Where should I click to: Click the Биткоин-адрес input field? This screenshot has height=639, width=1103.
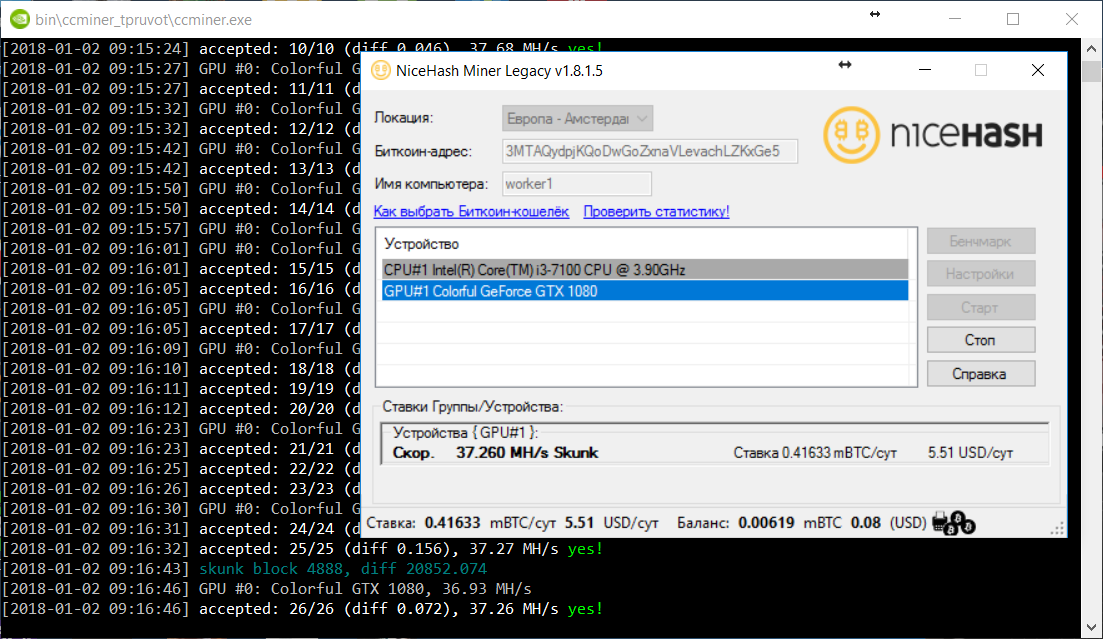click(x=650, y=151)
